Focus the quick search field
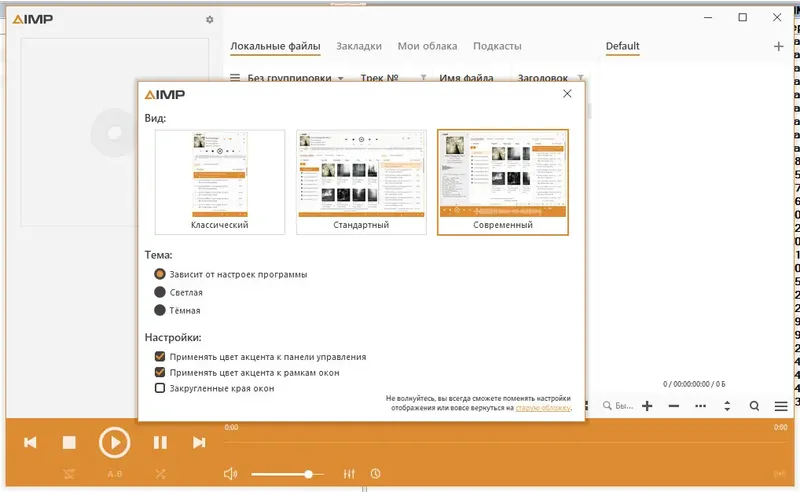Image resolution: width=800 pixels, height=492 pixels. click(618, 406)
